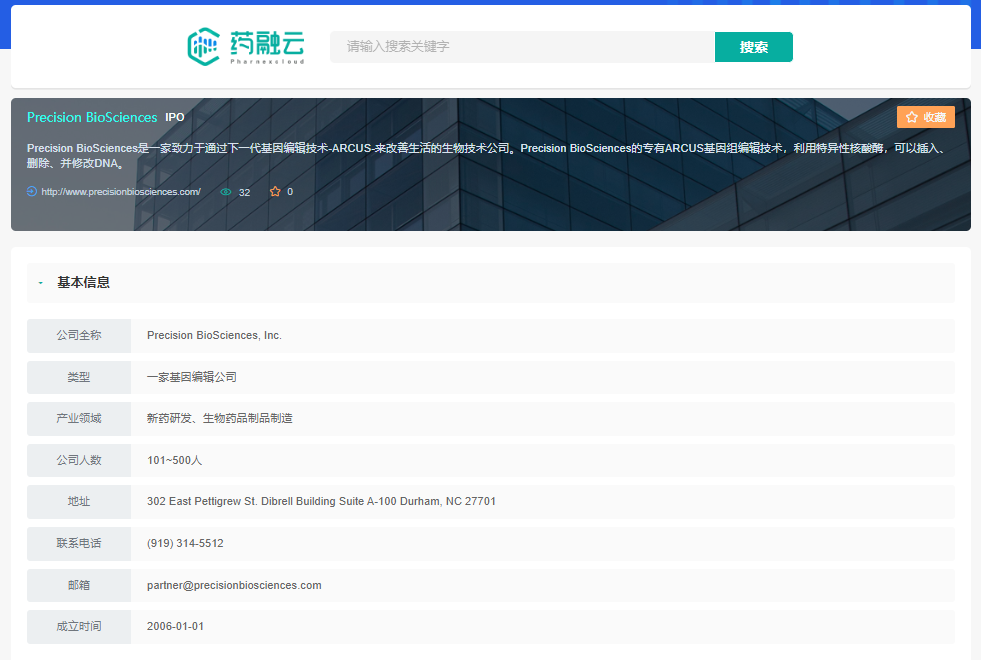This screenshot has height=660, width=981.
Task: Click the partner@precisionbiosciences.com email address
Action: pos(234,585)
